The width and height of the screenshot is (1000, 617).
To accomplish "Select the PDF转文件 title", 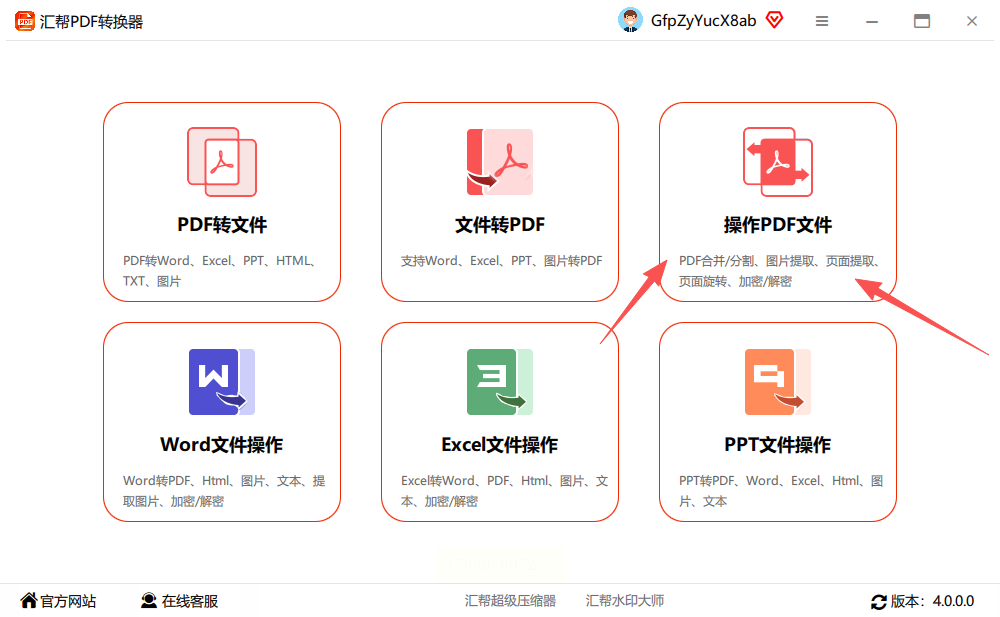I will coord(222,225).
